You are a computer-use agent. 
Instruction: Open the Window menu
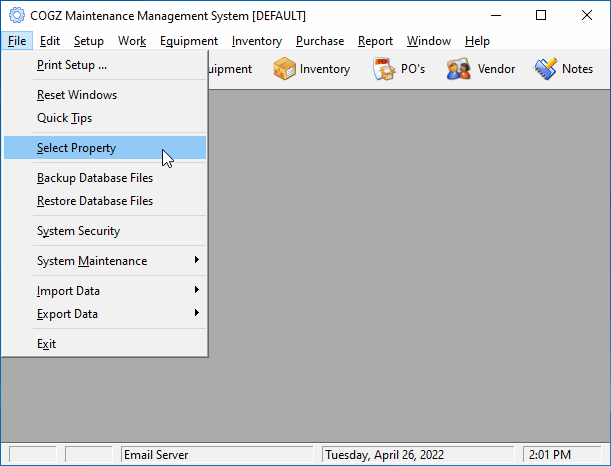point(429,41)
